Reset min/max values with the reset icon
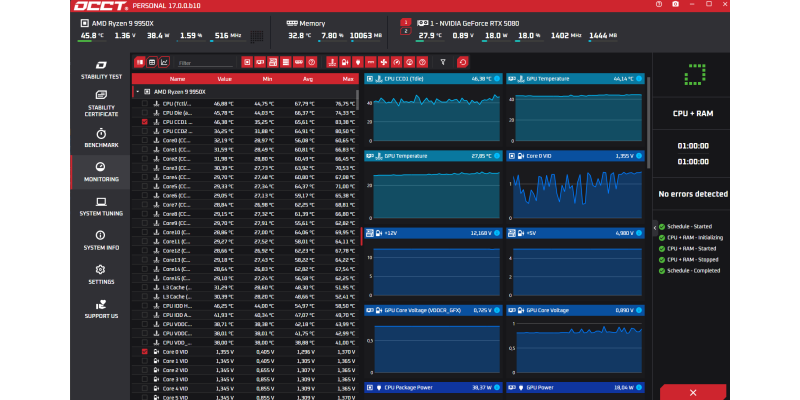The image size is (800, 400). coord(463,62)
